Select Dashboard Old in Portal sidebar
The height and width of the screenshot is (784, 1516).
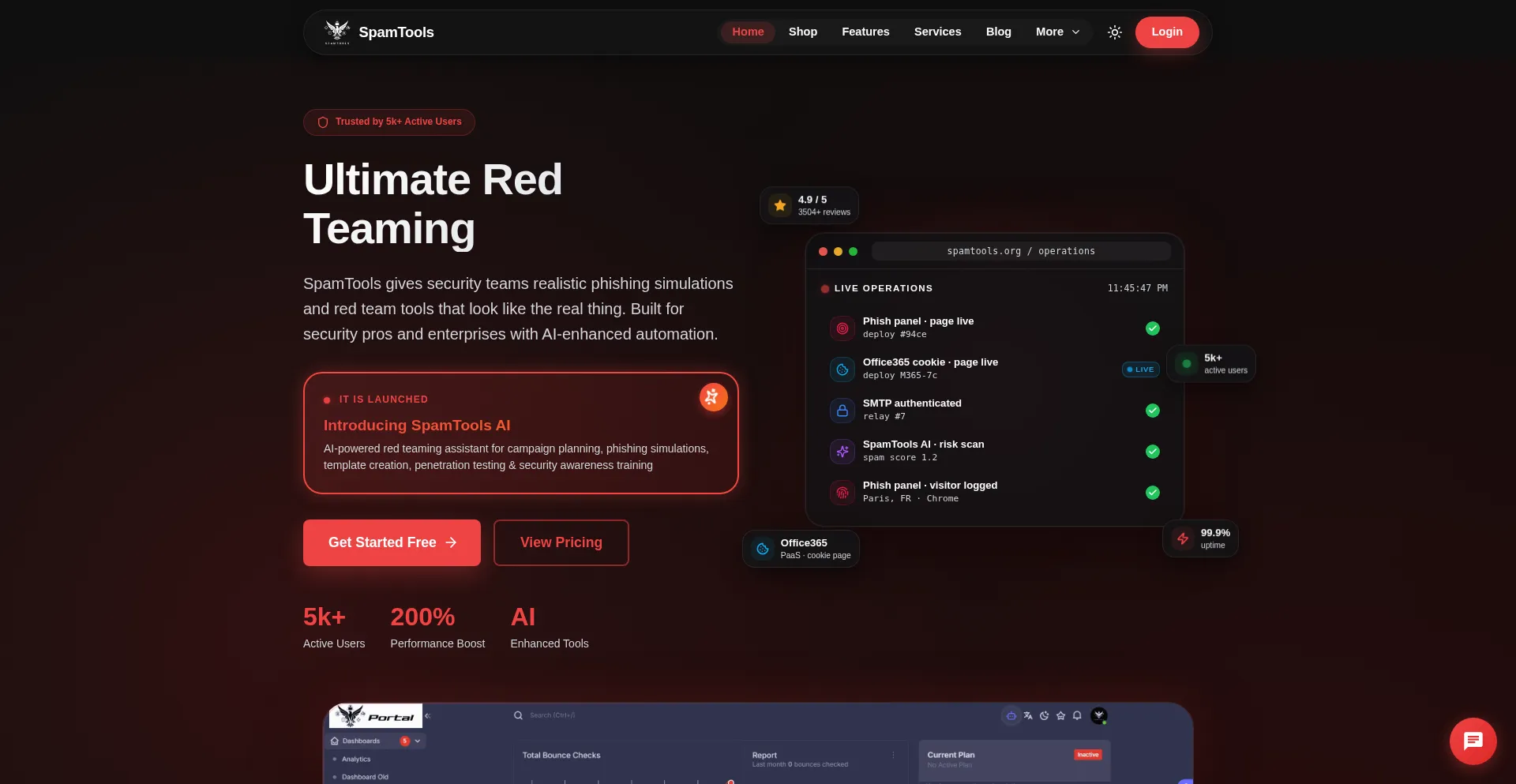pos(365,777)
